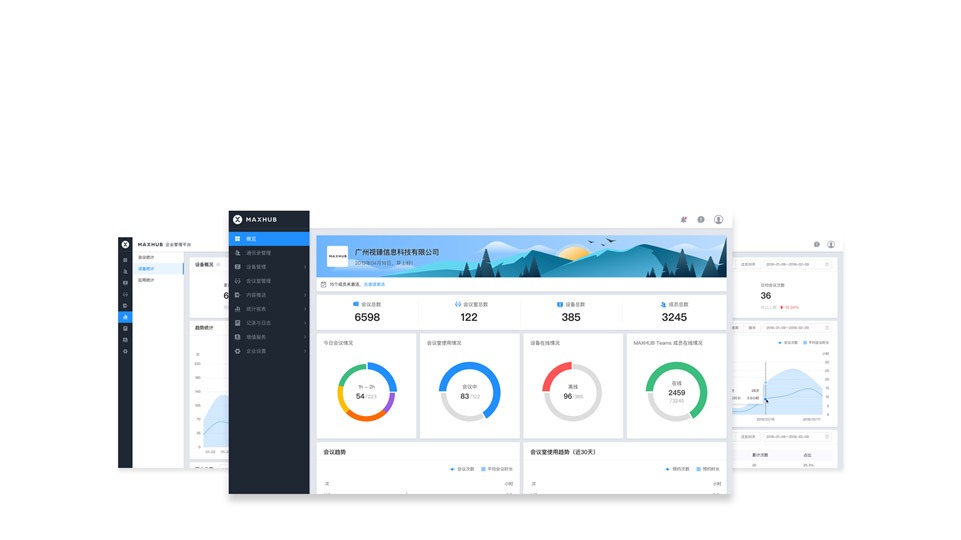Toggle the 会议次数 legend in the 会议趋势 chart
Screen dimensions: 961x540
(462, 468)
